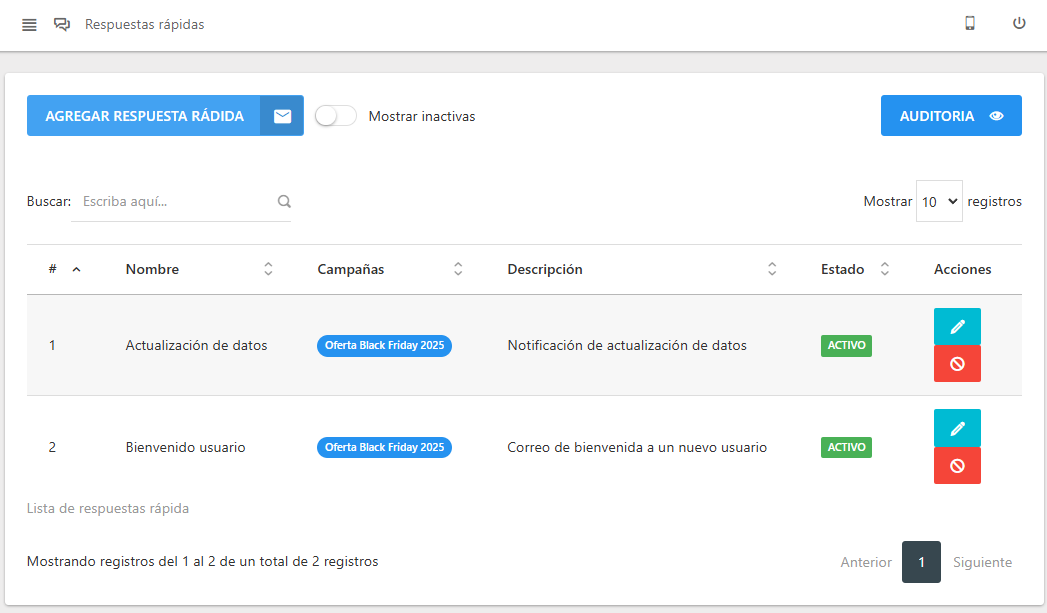
Task: Open the 'Mostrar 10 registros' dropdown
Action: pyautogui.click(x=939, y=200)
